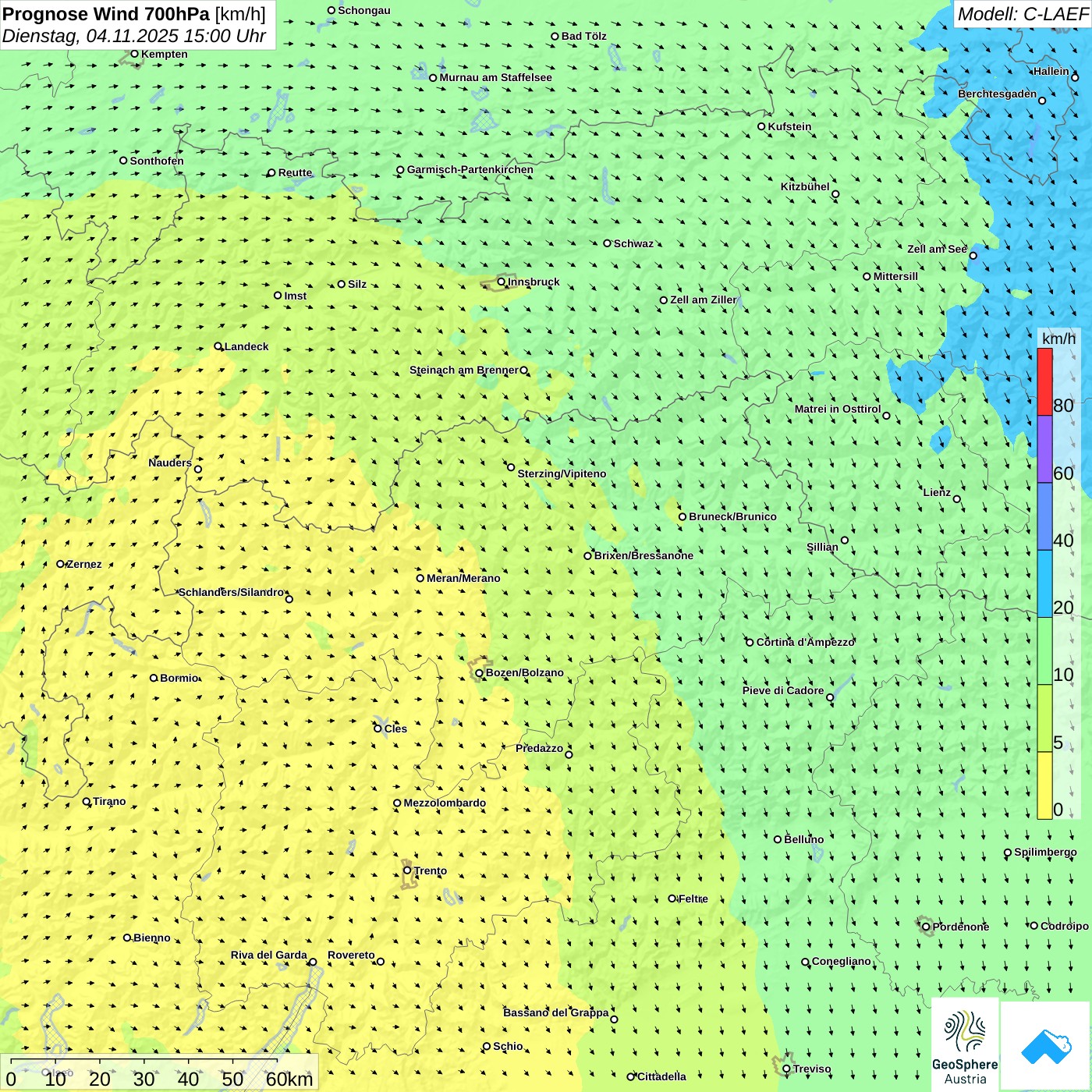The image size is (1092, 1092).
Task: Click the 'Conegliano' label
Action: [841, 961]
